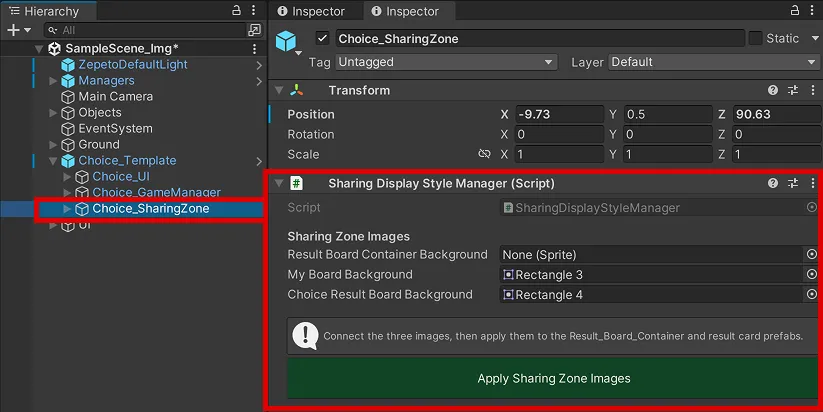
Task: Open picker for Choice Result Board Background
Action: tap(811, 294)
